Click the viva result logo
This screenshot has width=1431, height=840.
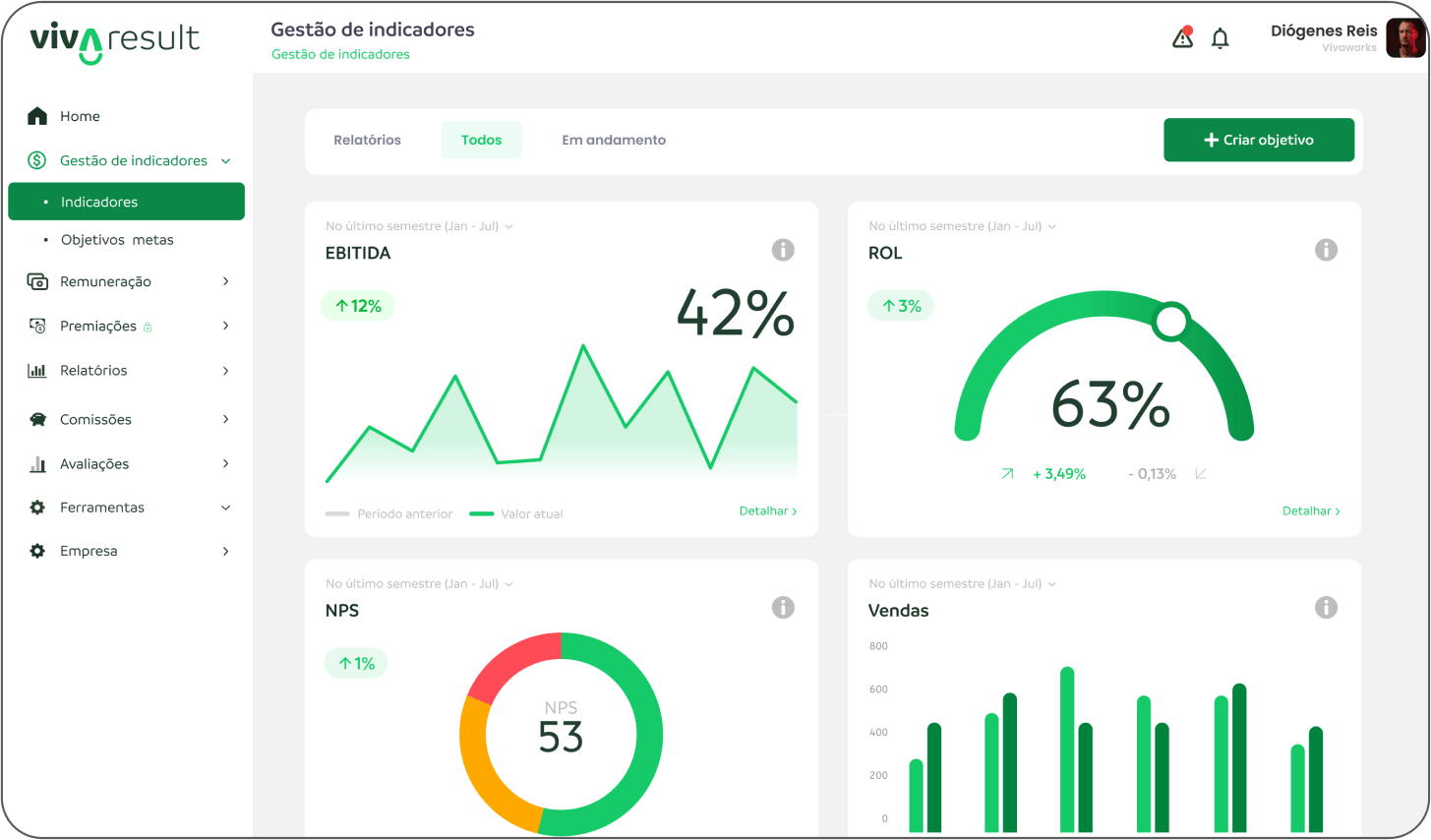tap(114, 41)
